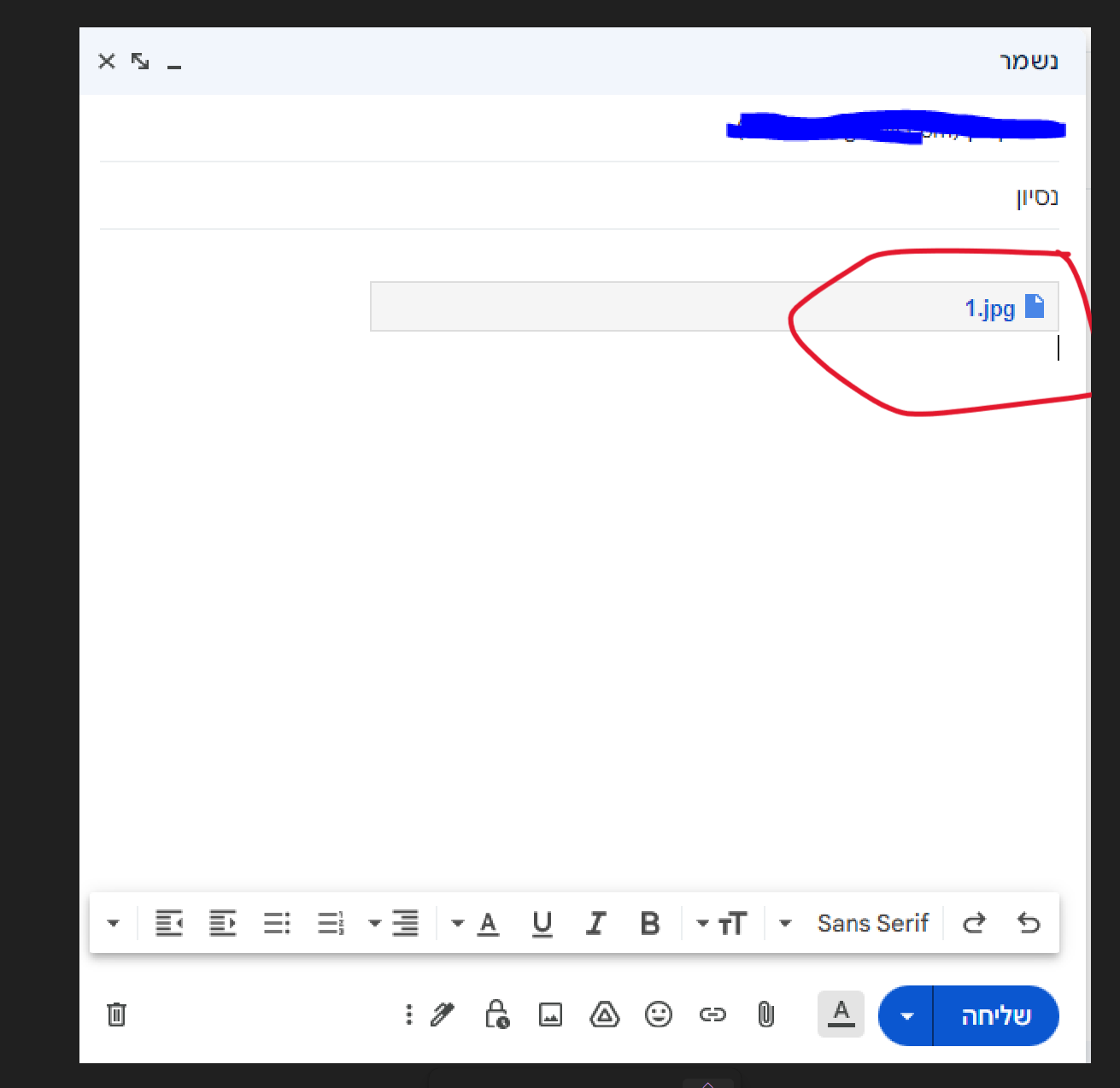
Task: Toggle the formatting options bar
Action: [x=841, y=1014]
